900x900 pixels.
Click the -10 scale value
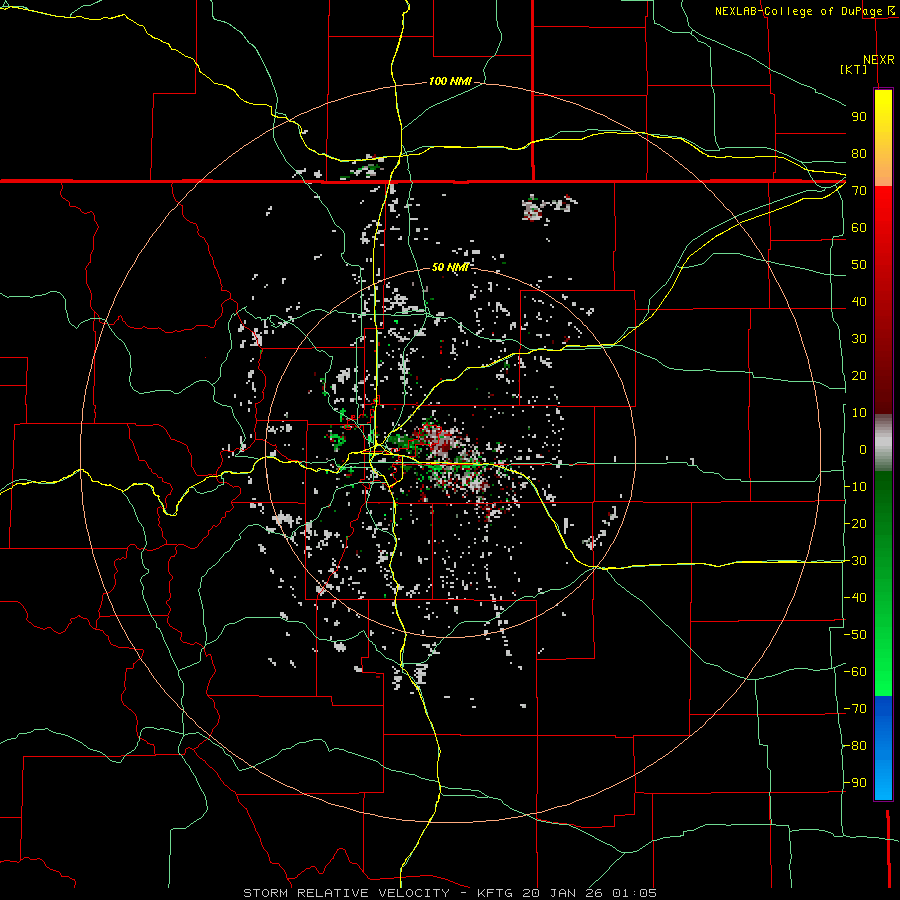coord(855,487)
